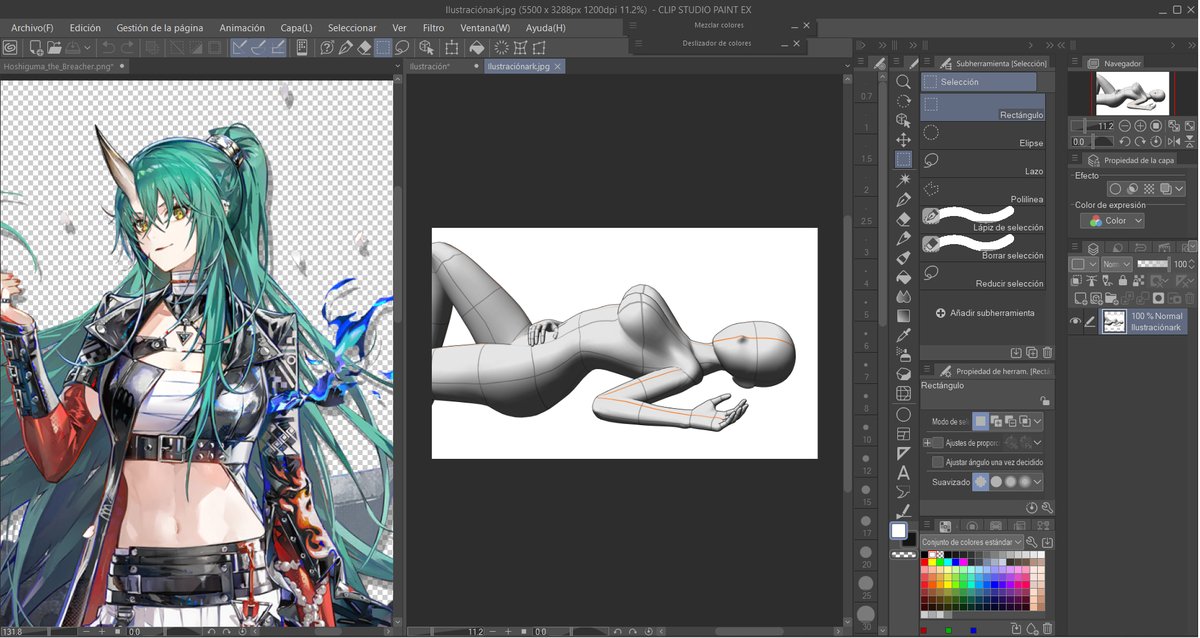The image size is (1200, 638).
Task: Click Añadir subherramienta button
Action: click(985, 313)
